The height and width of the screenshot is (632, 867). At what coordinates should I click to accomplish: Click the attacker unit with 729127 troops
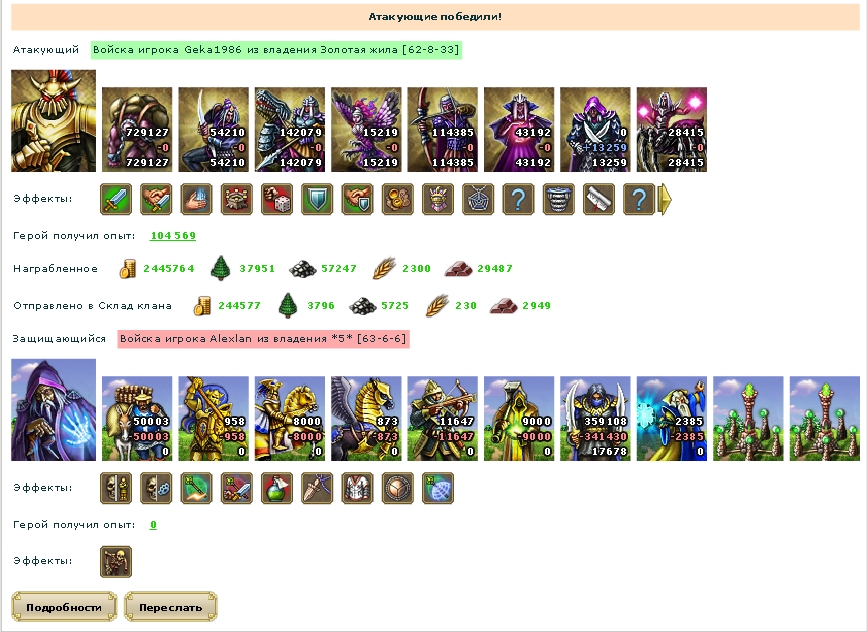tap(137, 129)
